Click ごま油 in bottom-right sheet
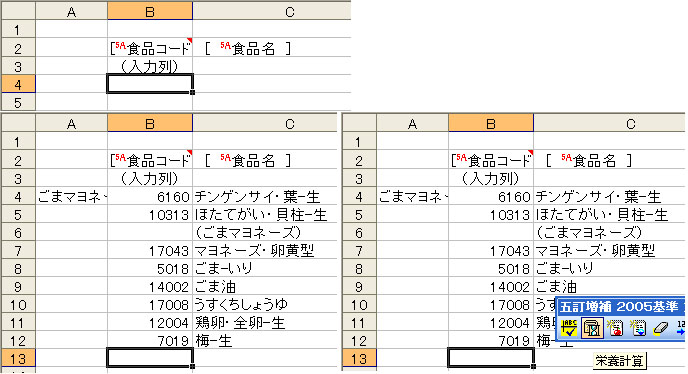The height and width of the screenshot is (374, 688). (556, 286)
